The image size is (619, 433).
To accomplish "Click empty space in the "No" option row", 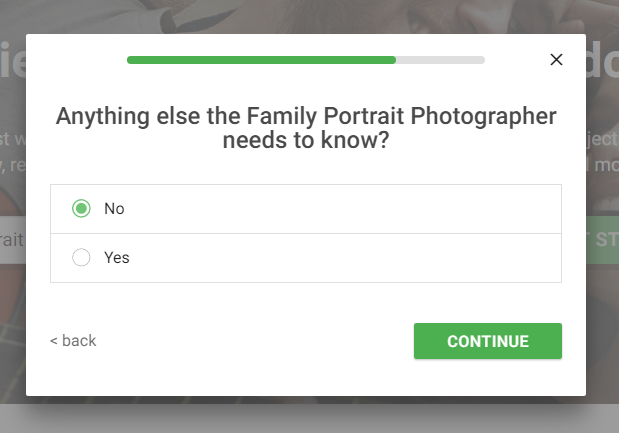I will 336,209.
